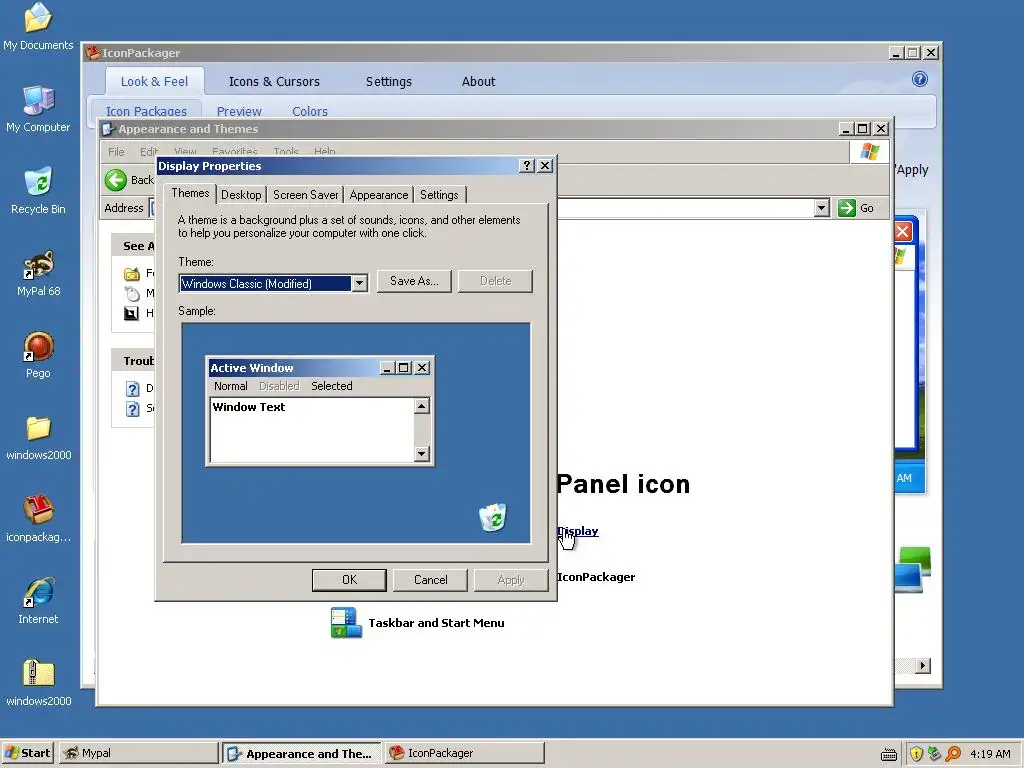The height and width of the screenshot is (768, 1024).
Task: Open the windows2000 folder icon
Action: click(x=38, y=428)
